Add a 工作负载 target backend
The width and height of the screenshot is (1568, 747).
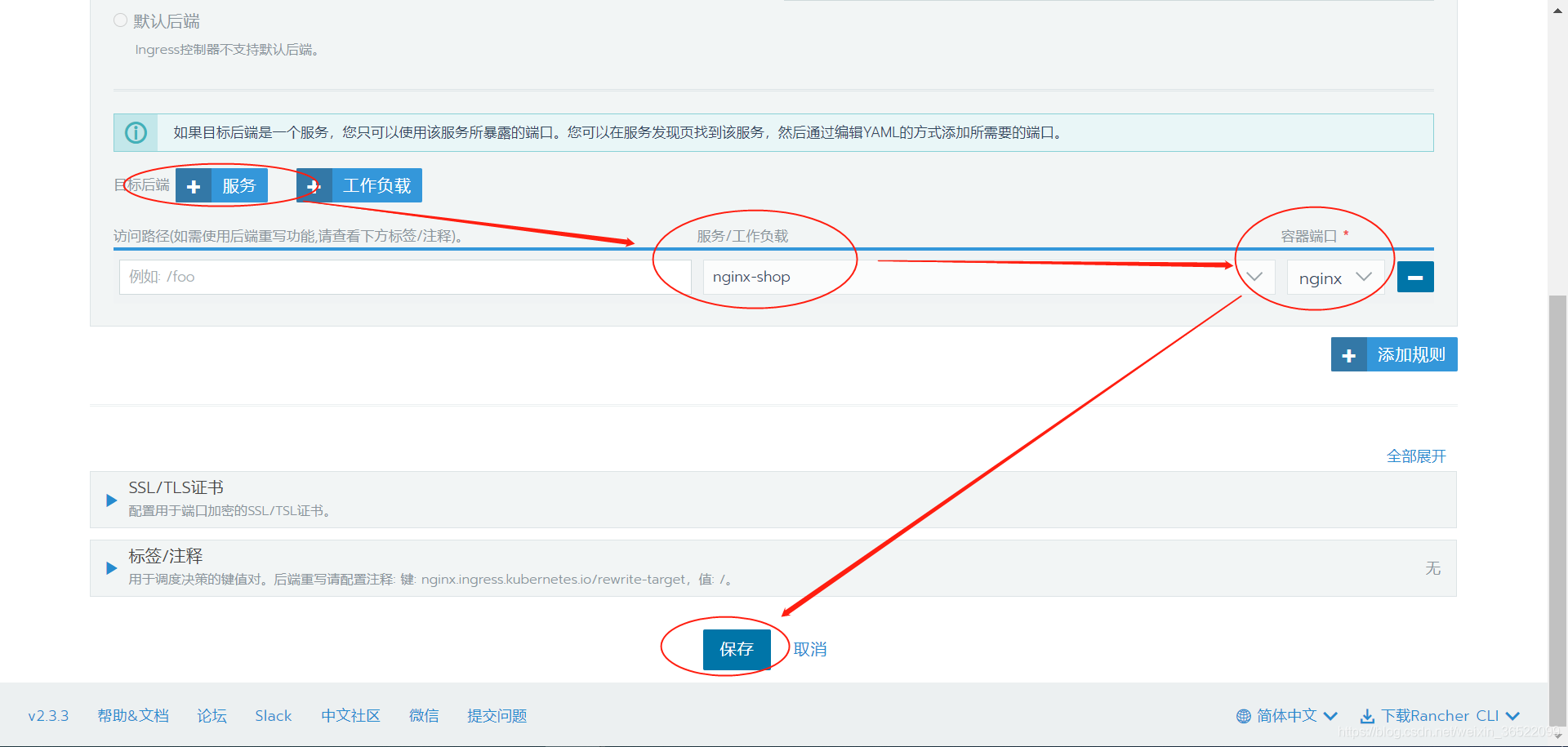359,185
